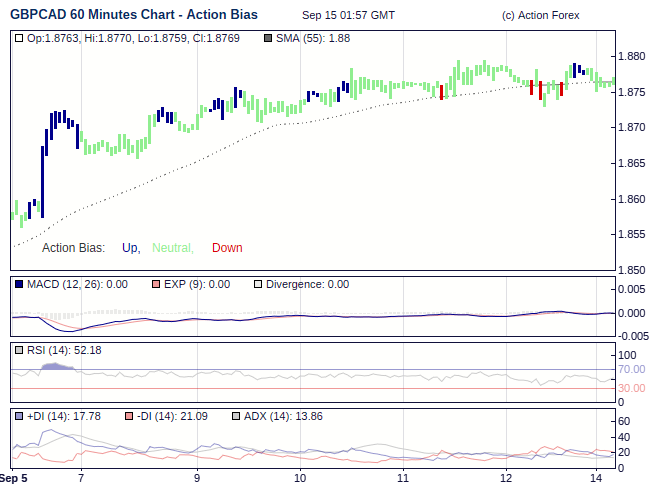Viewport: 650px width, 489px height.
Task: Click the '11' date marker on time axis
Action: pyautogui.click(x=402, y=478)
